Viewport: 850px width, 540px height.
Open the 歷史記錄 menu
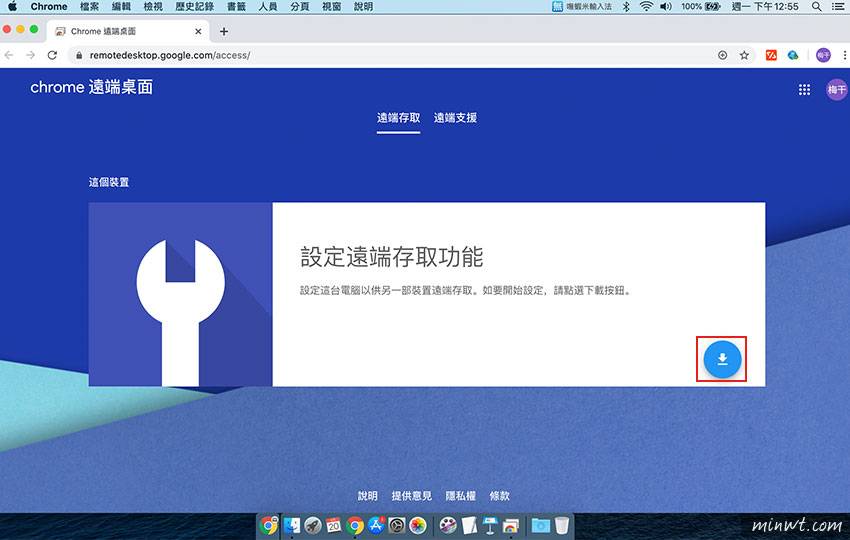pos(194,7)
